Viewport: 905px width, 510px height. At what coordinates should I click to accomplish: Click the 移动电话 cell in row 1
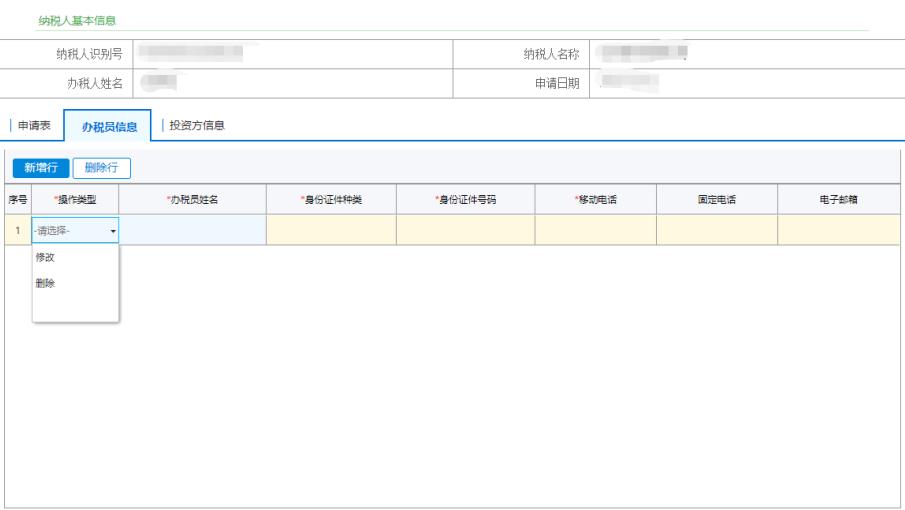pyautogui.click(x=595, y=231)
